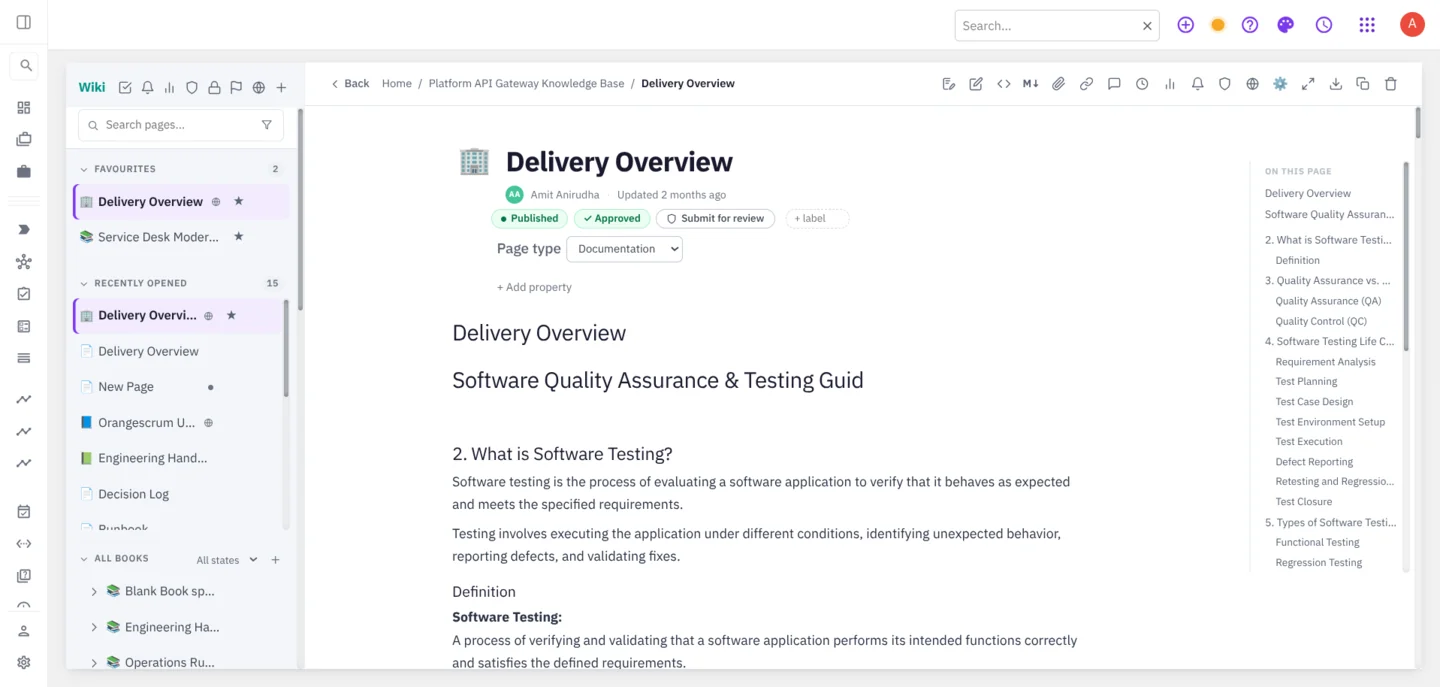The width and height of the screenshot is (1440, 687).
Task: Open the page comments icon
Action: click(1114, 84)
